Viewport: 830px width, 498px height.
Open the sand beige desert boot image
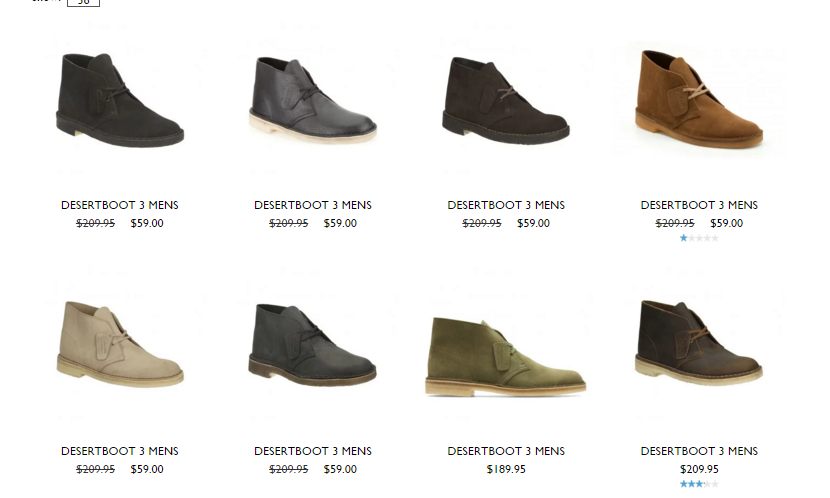[x=120, y=345]
